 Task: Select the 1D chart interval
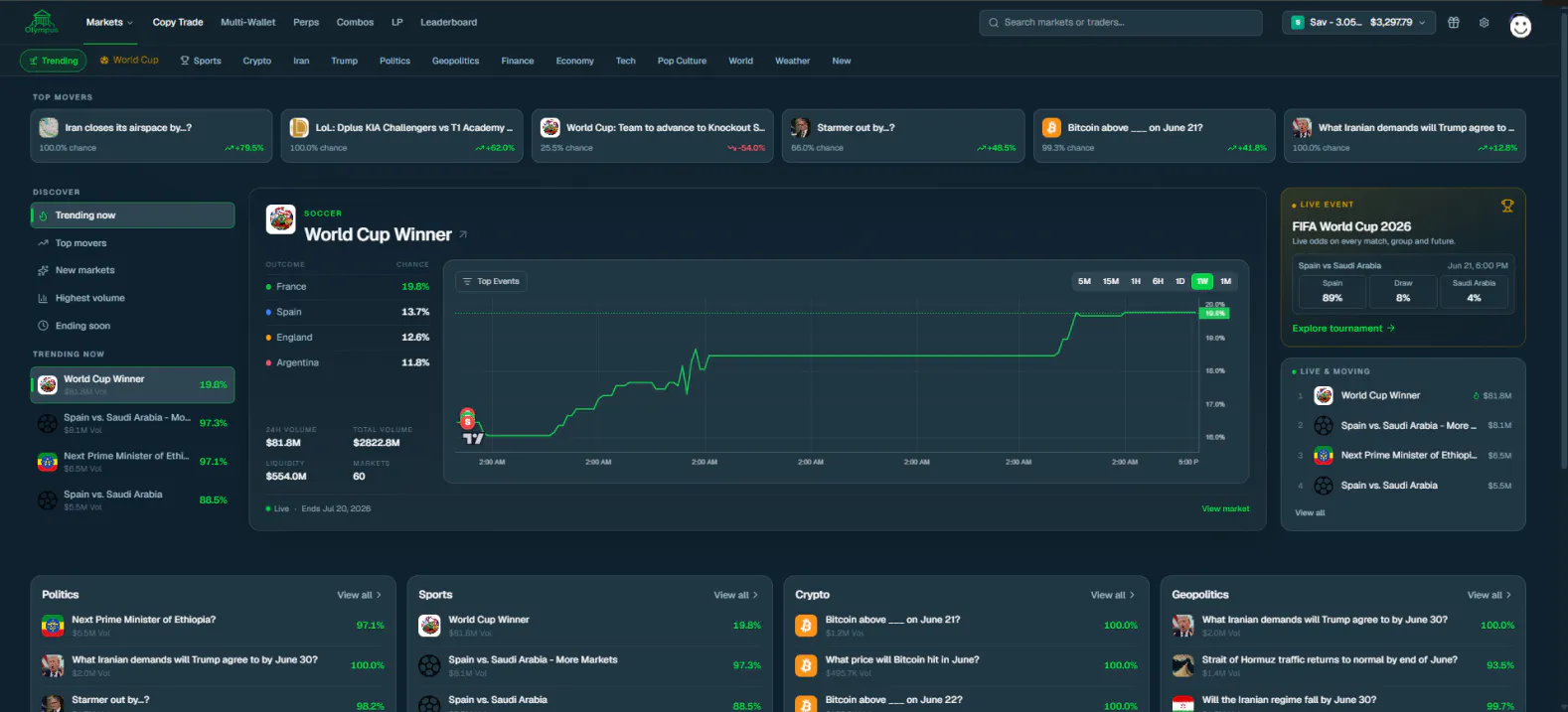pos(1180,282)
